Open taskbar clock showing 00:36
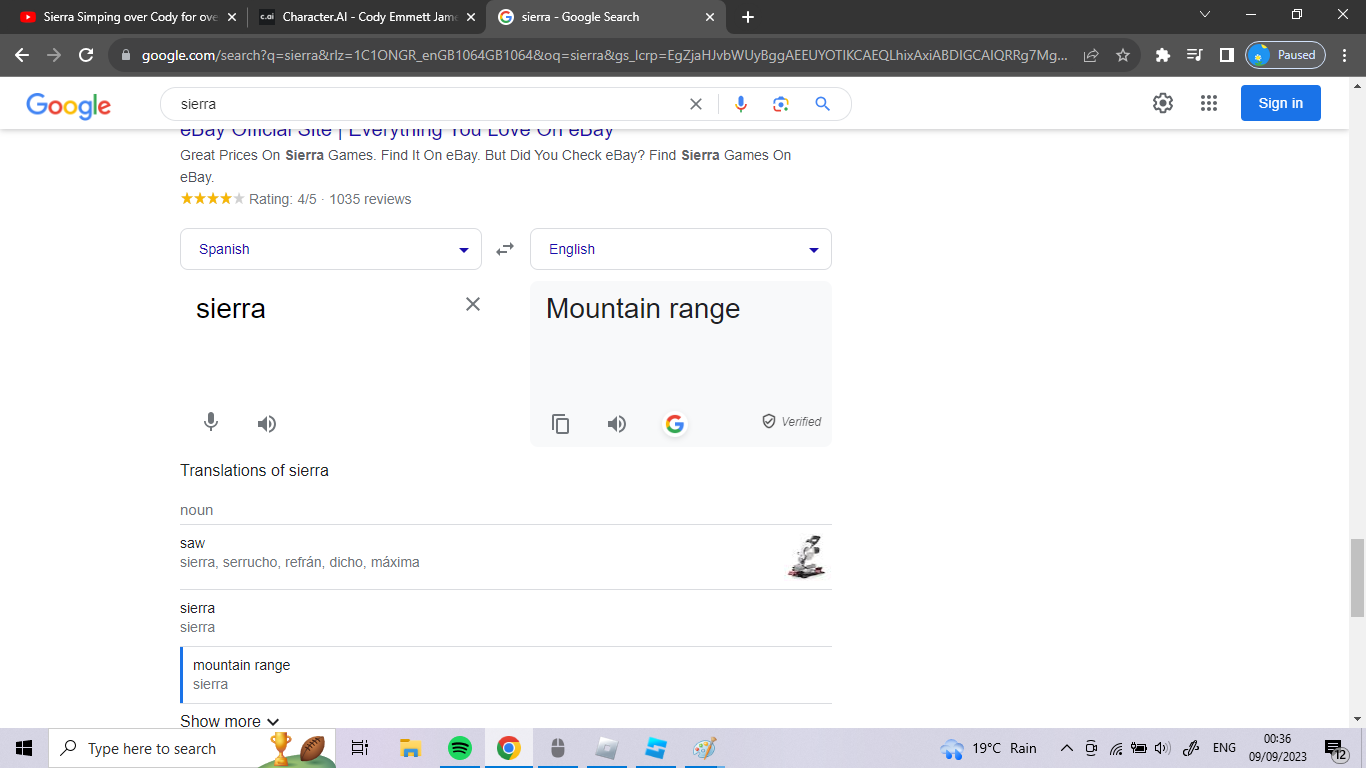The width and height of the screenshot is (1366, 768). [1277, 748]
